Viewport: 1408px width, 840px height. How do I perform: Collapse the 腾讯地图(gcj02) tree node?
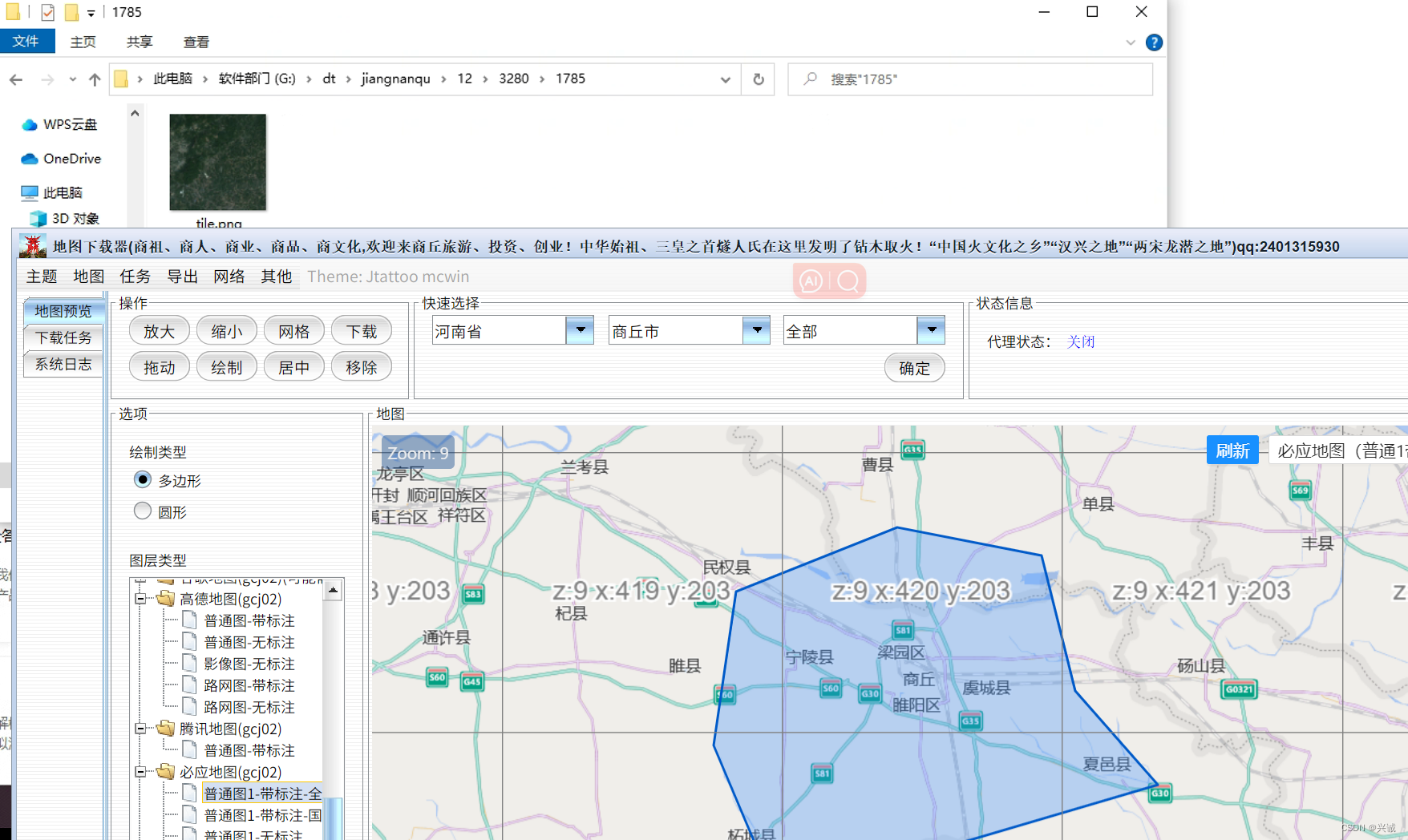click(140, 729)
